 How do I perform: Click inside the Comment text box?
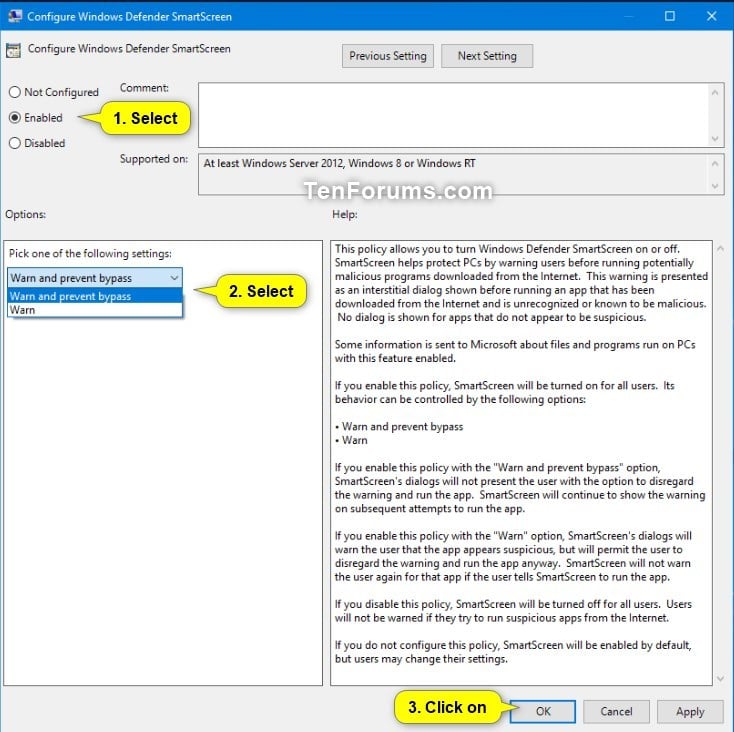pyautogui.click(x=453, y=115)
